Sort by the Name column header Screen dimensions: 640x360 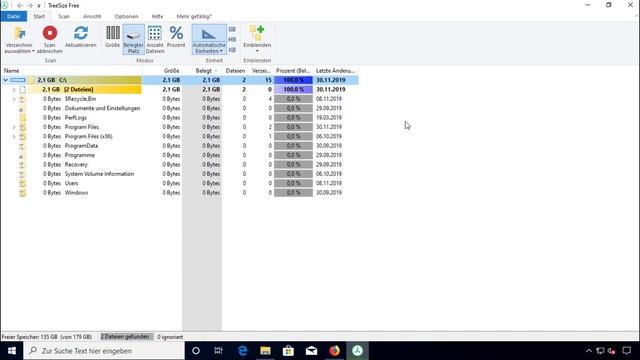coord(71,71)
